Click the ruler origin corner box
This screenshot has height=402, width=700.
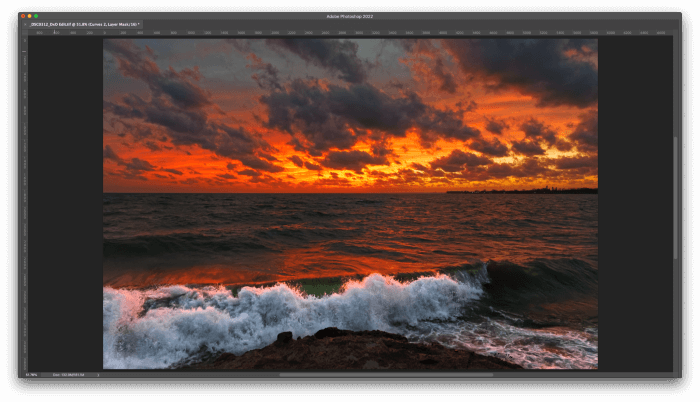pos(25,33)
